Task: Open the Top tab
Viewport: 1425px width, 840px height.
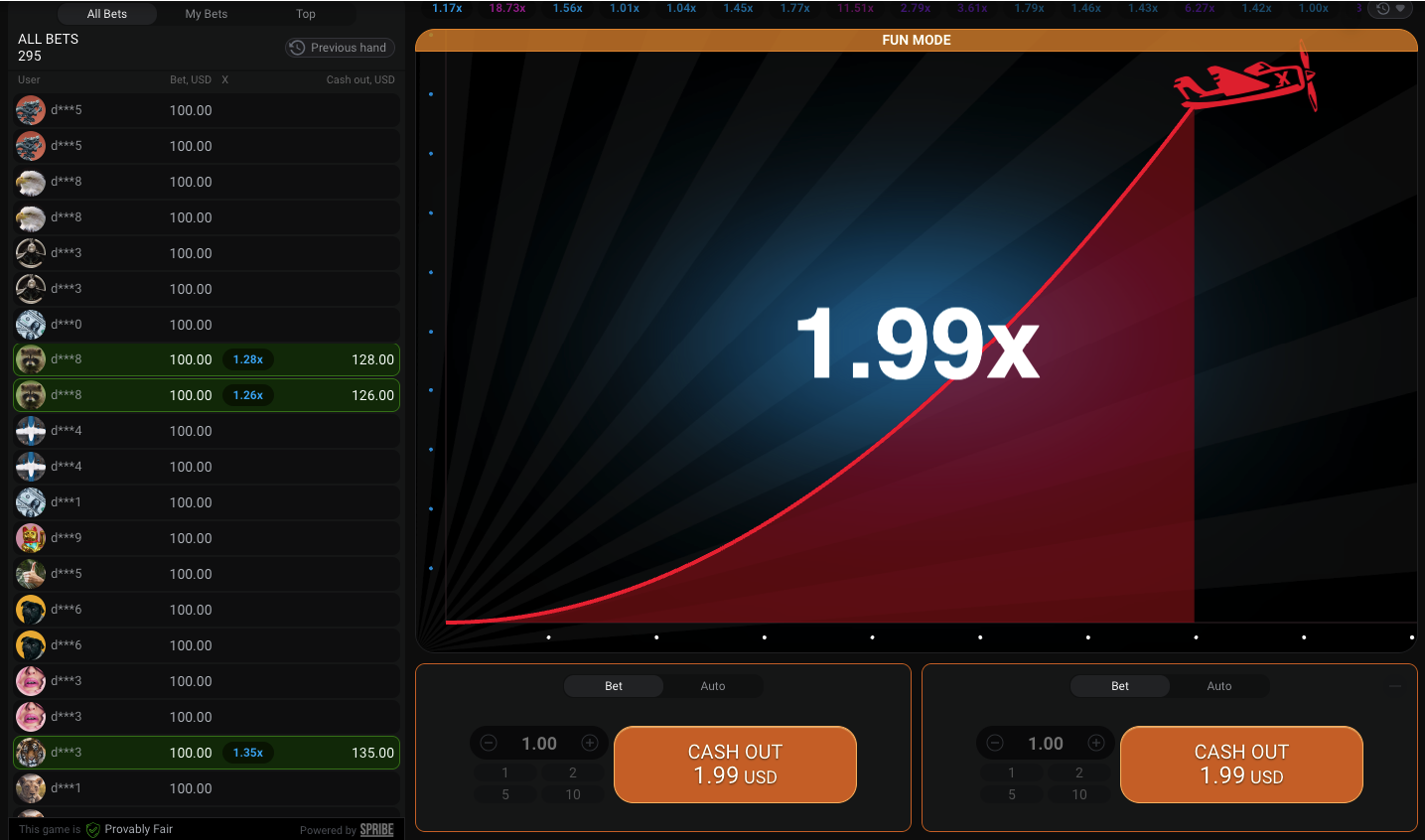Action: (306, 14)
